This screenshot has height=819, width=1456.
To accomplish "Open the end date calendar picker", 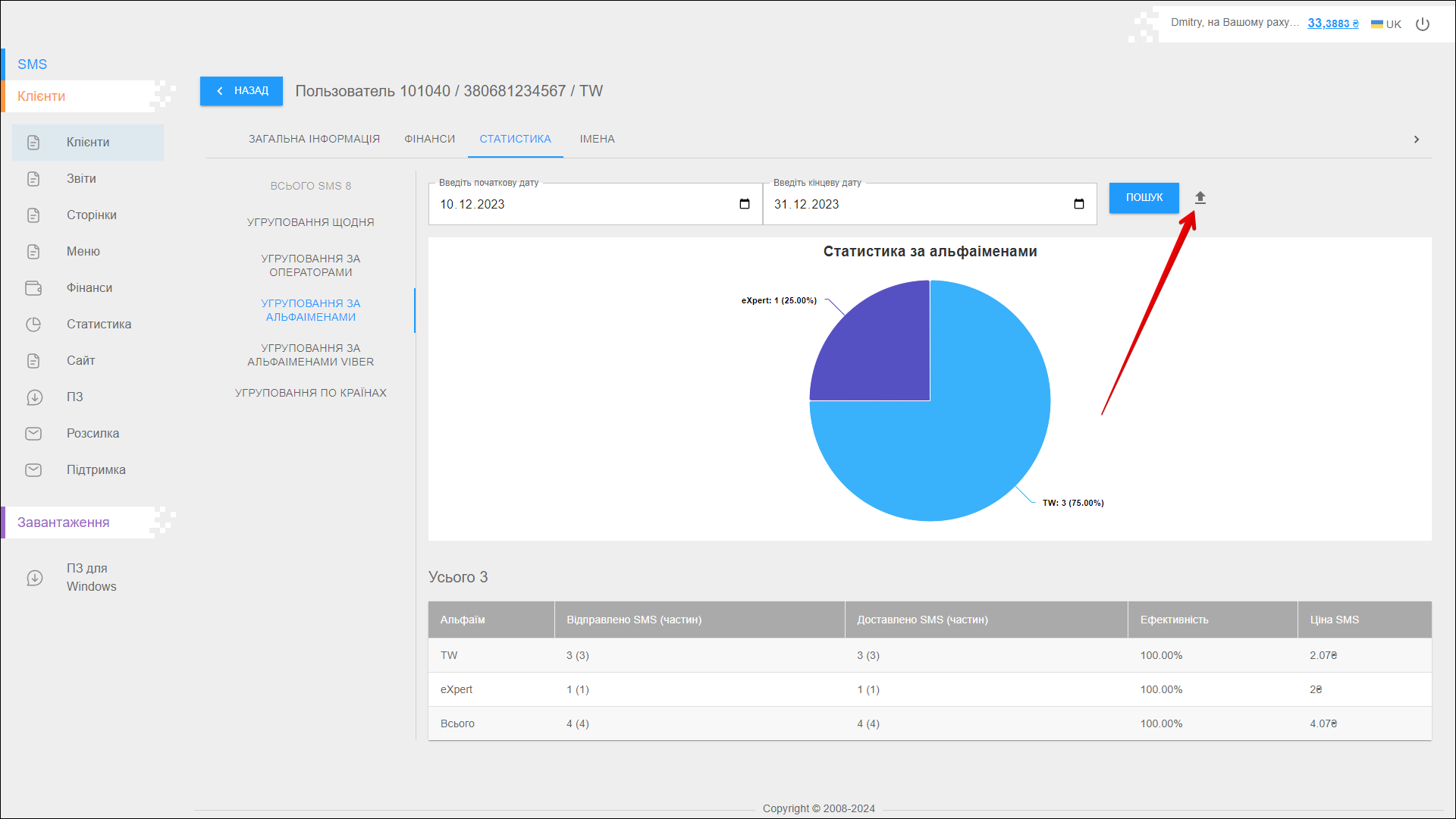I will tap(1078, 204).
